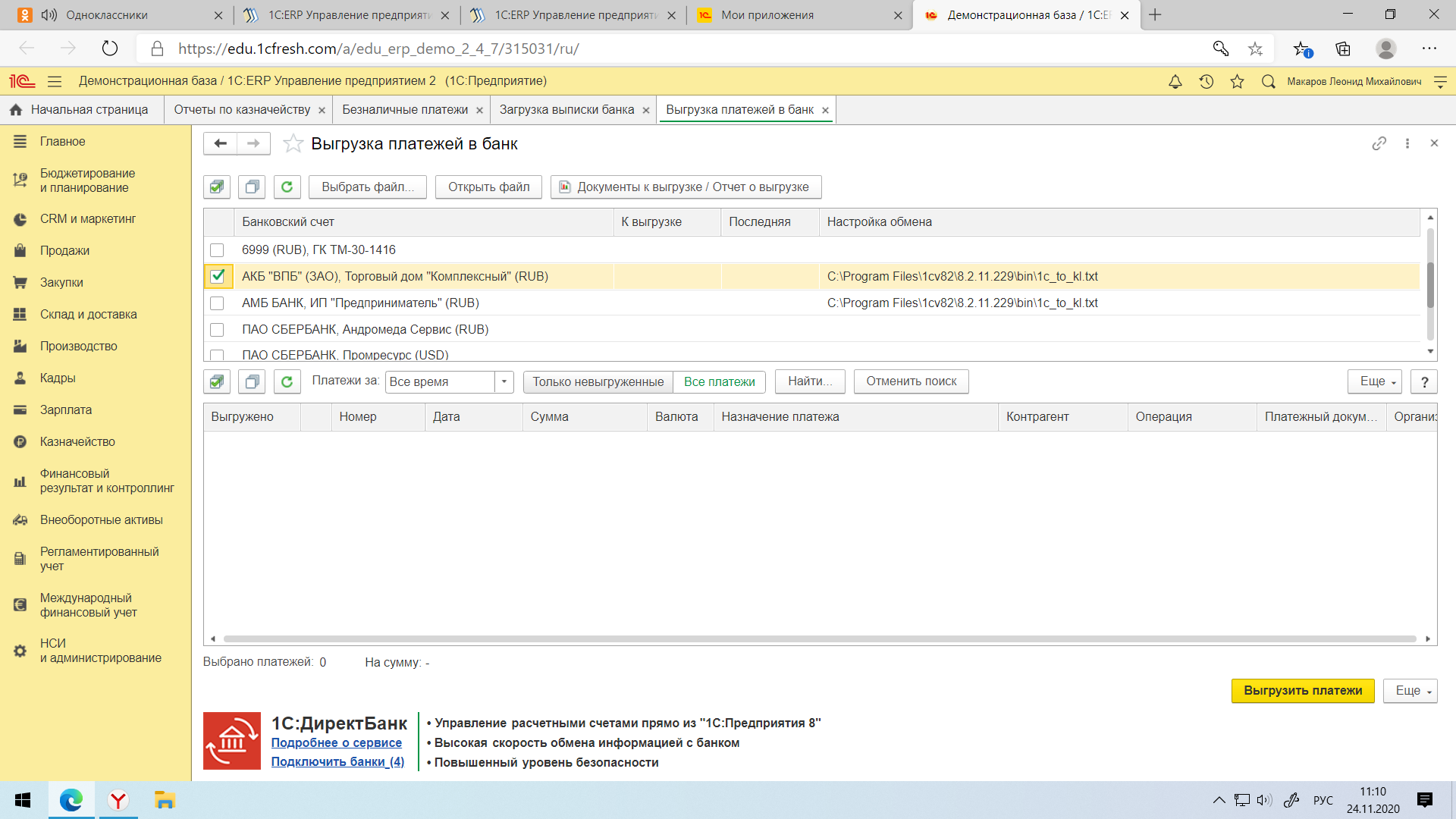Sort by Банковский счет column header
Screen dimensions: 1456x819
pos(424,222)
